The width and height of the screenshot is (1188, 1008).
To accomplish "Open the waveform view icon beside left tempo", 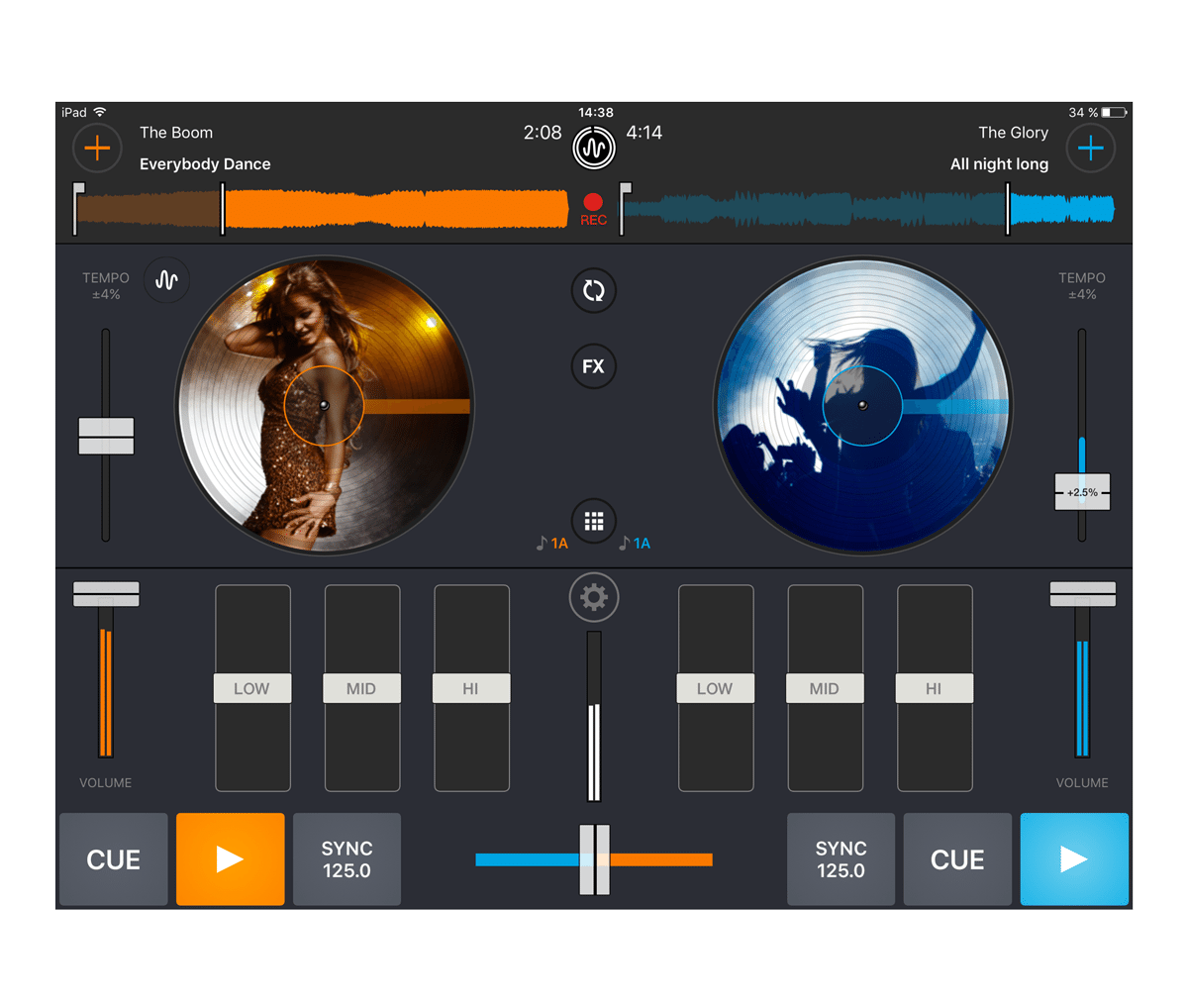I will click(x=166, y=280).
